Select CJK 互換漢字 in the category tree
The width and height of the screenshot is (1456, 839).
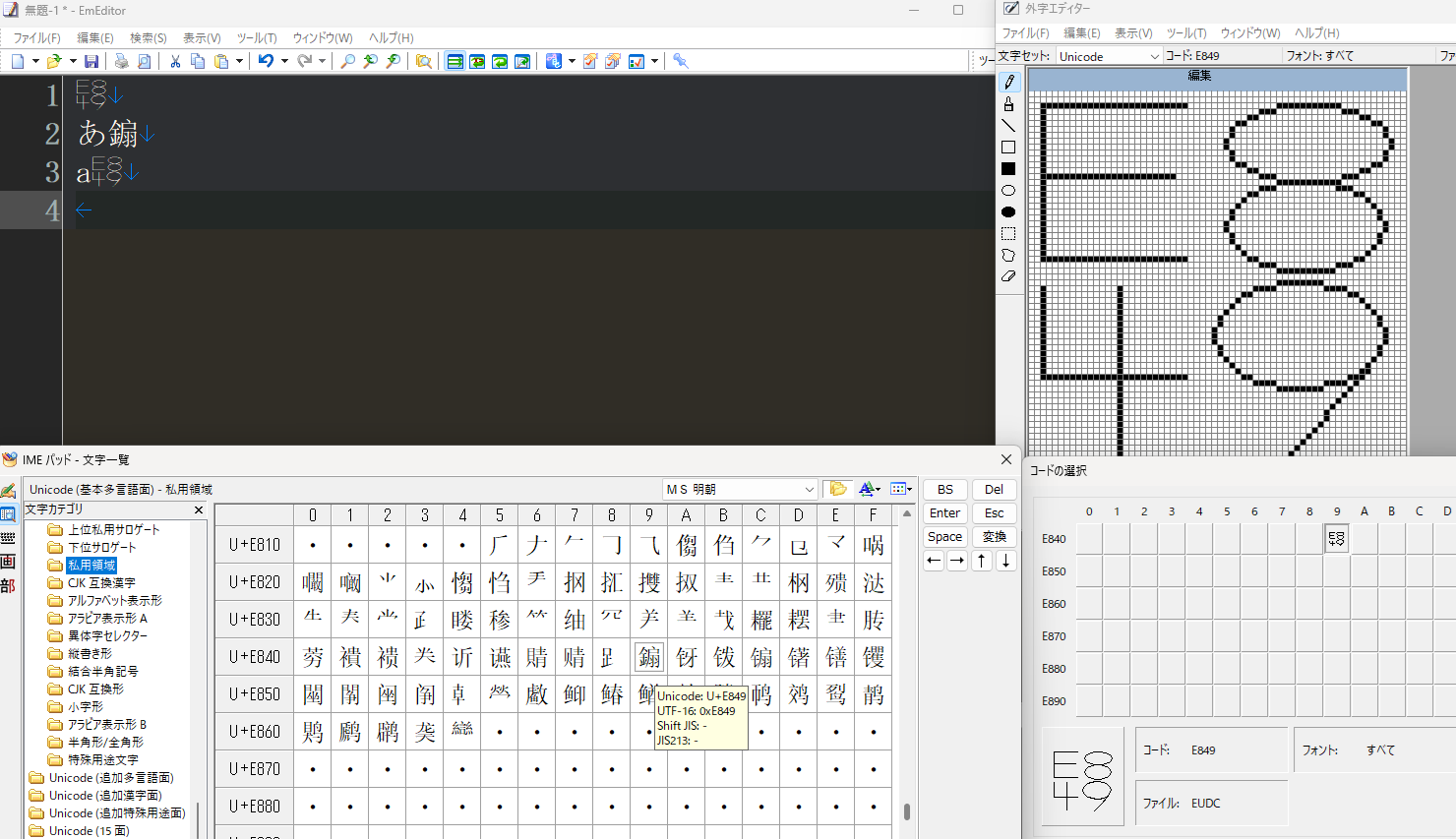pyautogui.click(x=101, y=582)
